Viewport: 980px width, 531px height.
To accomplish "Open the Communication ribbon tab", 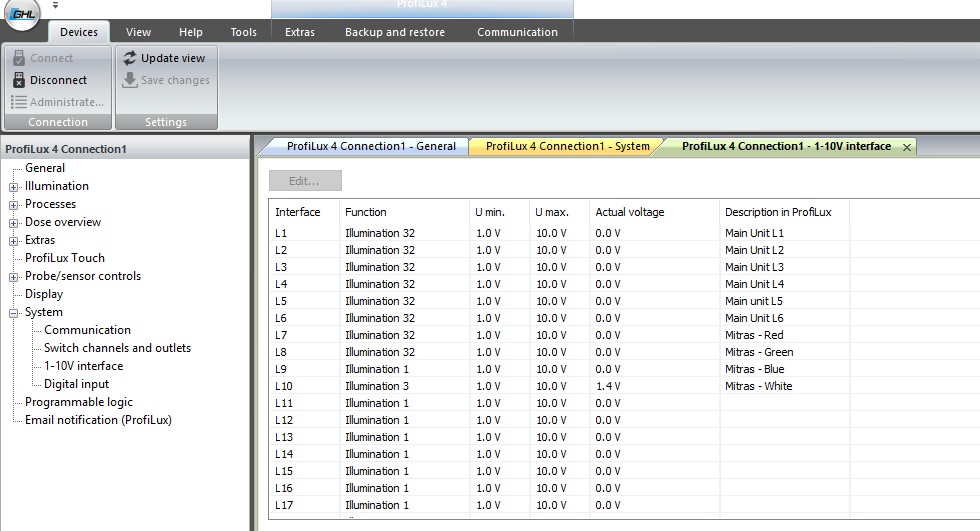I will 518,32.
